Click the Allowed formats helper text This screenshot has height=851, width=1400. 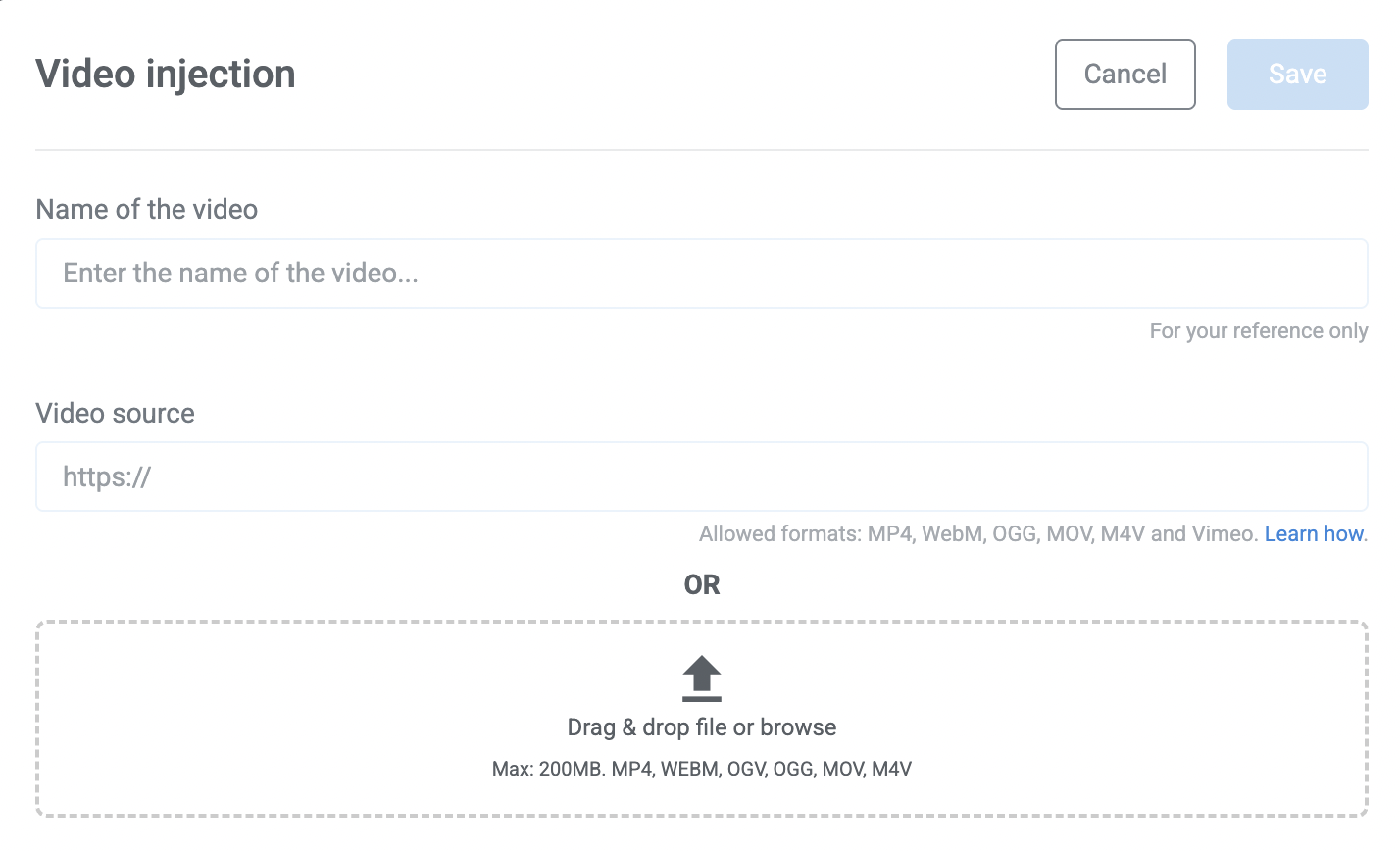975,533
